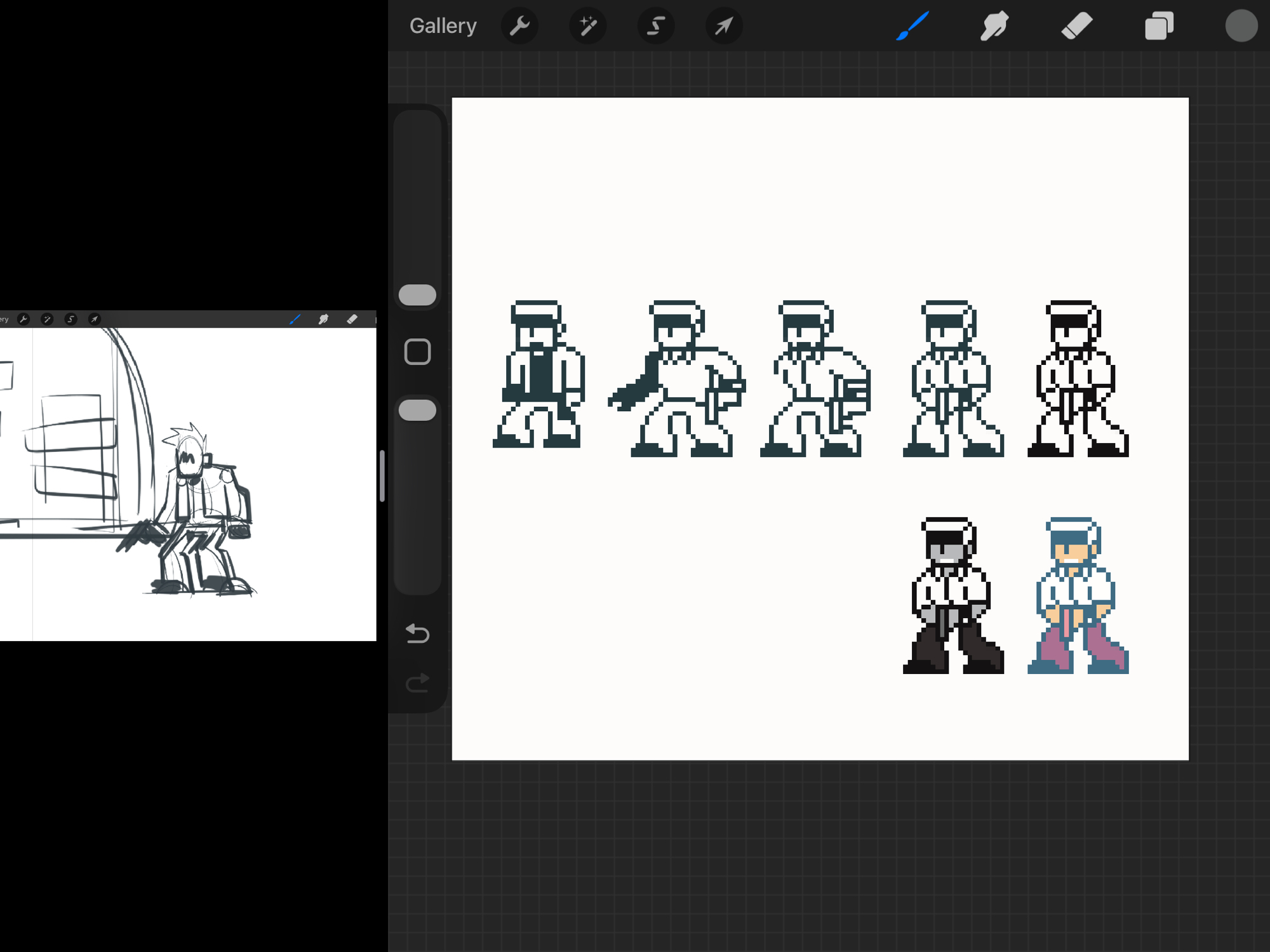Tap the full-color pixel character sprite
This screenshot has width=1270, height=952.
1078,595
